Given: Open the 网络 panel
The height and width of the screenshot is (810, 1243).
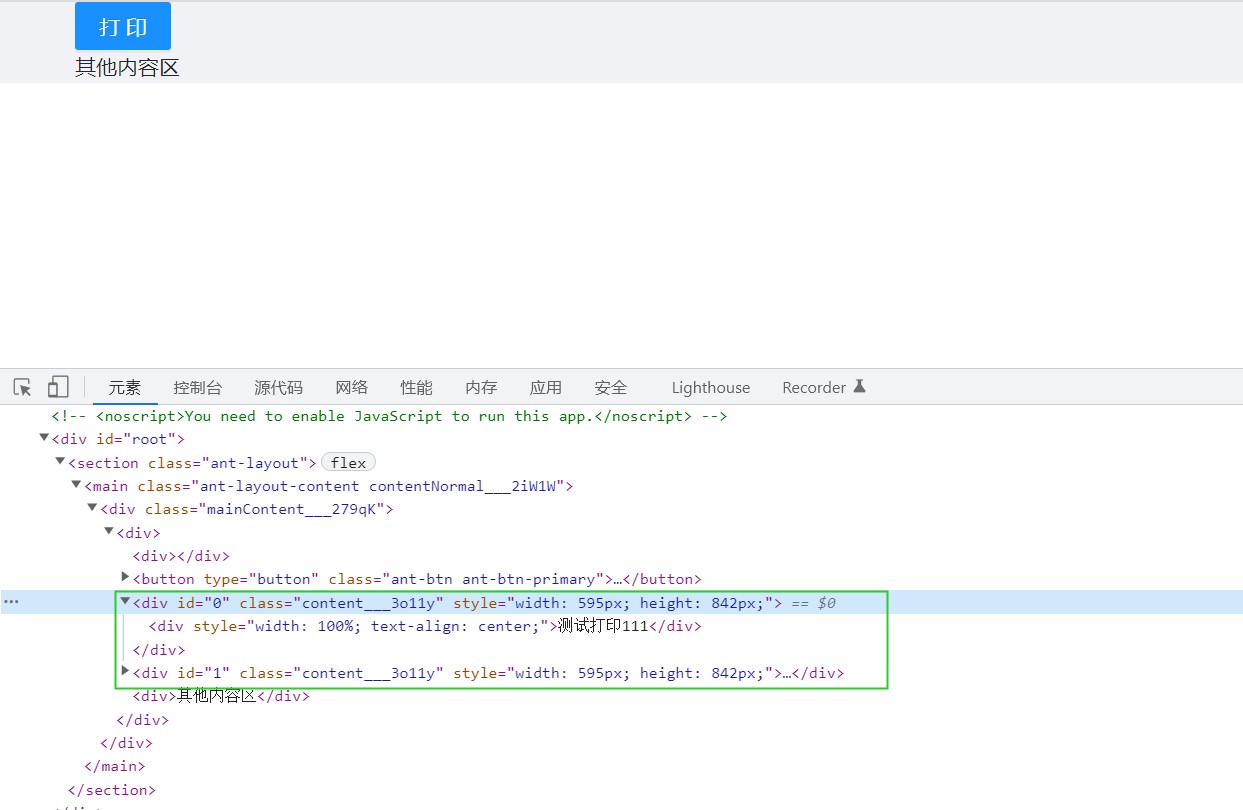Looking at the screenshot, I should (x=351, y=387).
